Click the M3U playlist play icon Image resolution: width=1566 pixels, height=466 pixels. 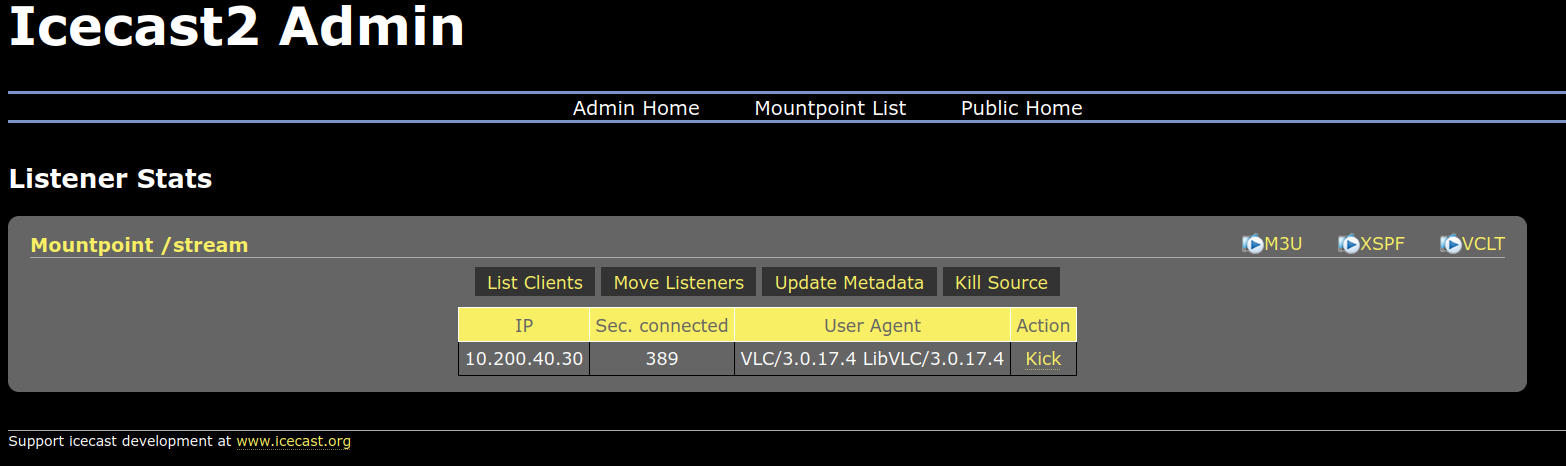1253,244
